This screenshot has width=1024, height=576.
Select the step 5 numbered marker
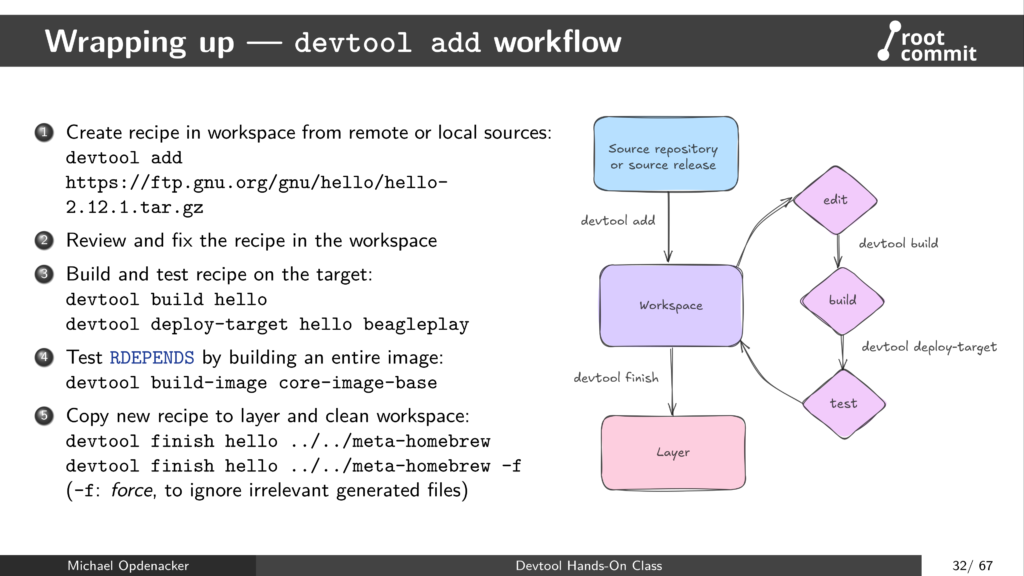[x=42, y=415]
